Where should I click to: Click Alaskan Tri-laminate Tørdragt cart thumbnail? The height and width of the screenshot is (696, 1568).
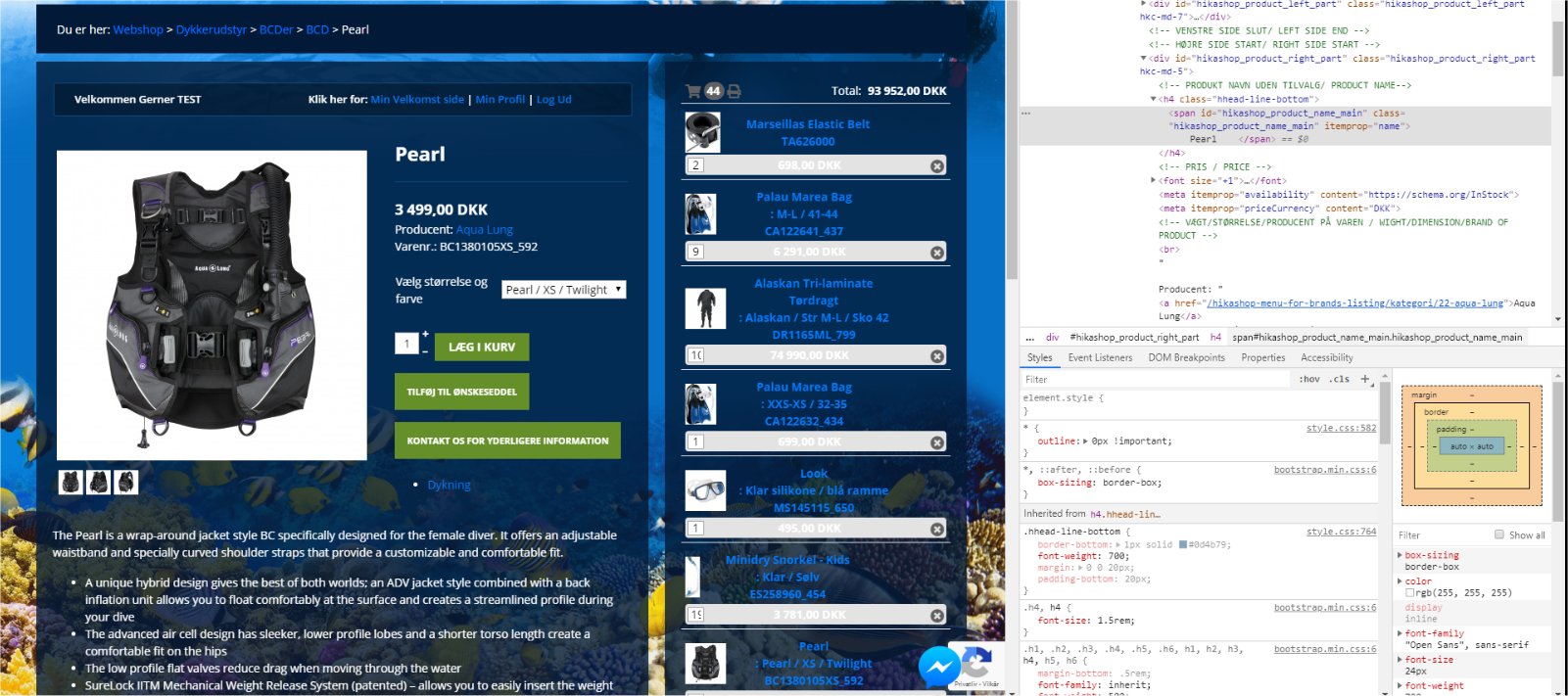point(703,309)
